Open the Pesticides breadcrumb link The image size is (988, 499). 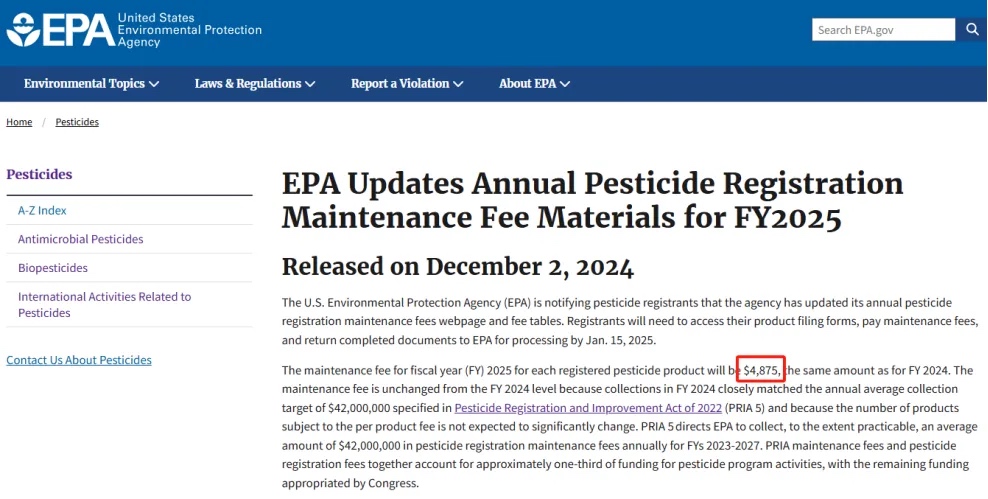tap(77, 122)
